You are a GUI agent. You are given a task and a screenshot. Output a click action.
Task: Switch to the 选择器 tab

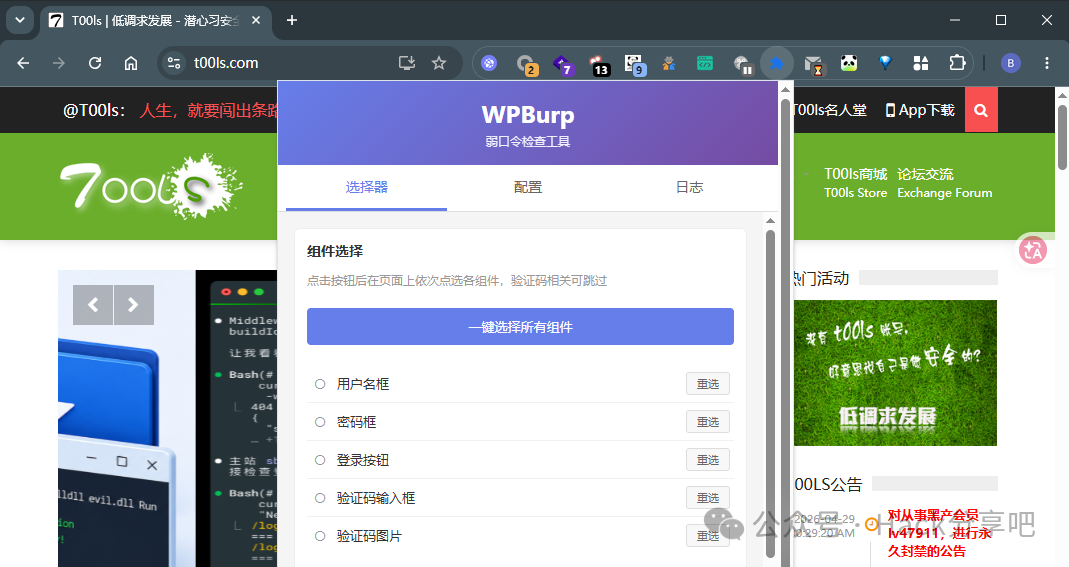[366, 187]
